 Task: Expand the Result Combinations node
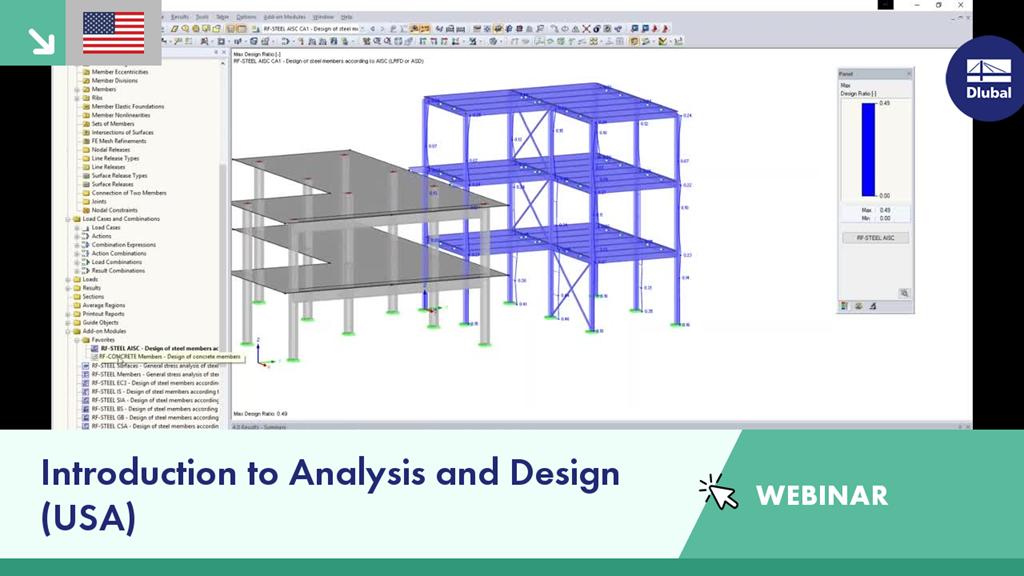point(77,271)
